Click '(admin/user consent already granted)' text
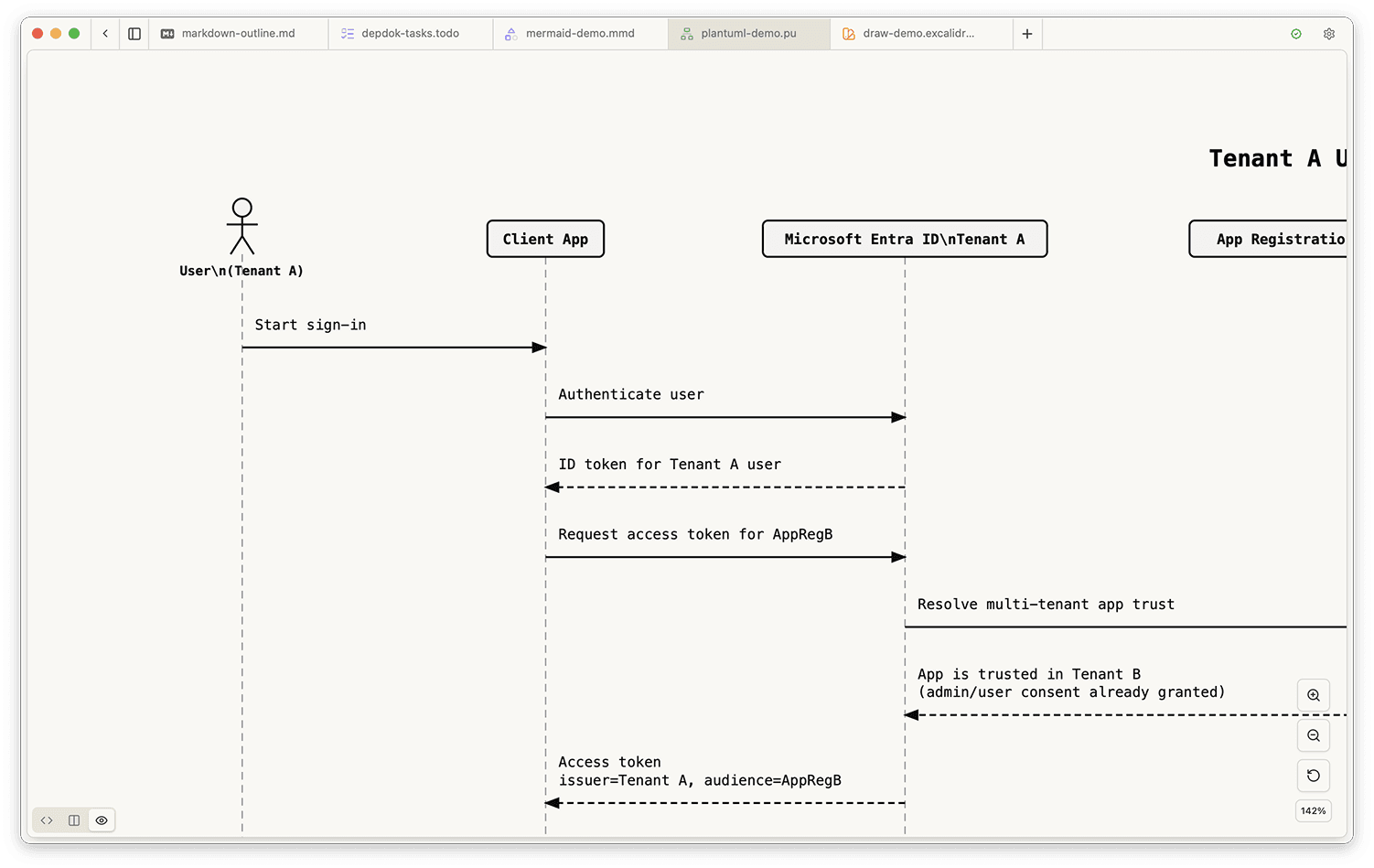 tap(1071, 692)
